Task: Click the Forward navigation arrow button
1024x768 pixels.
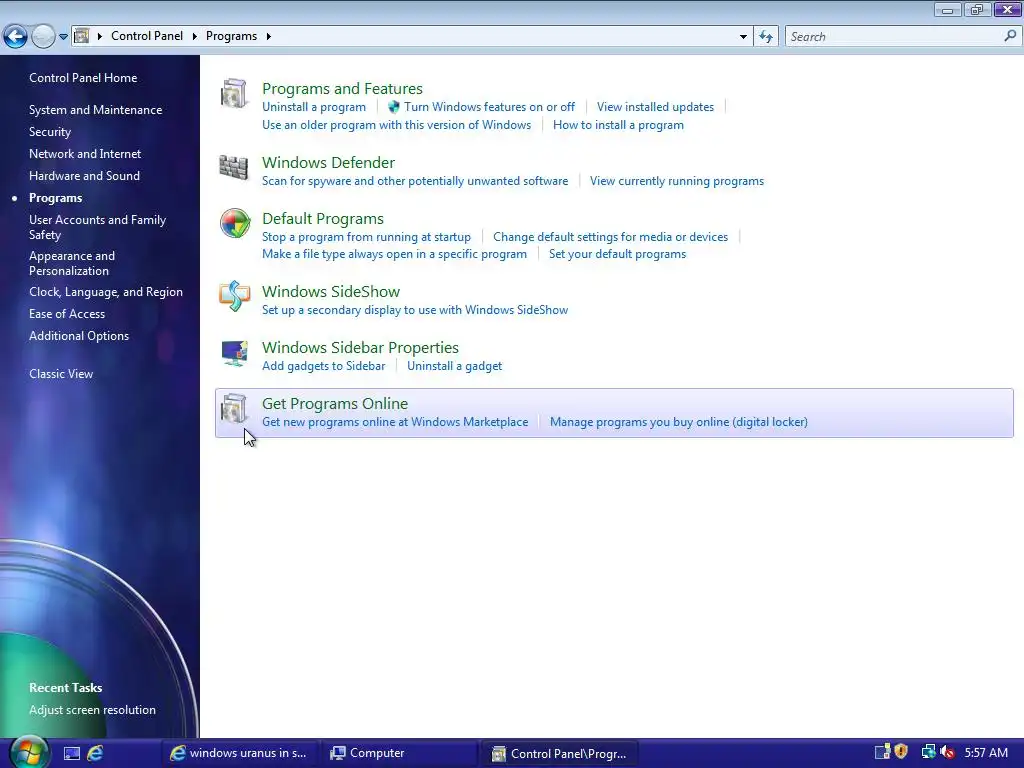Action: click(43, 37)
